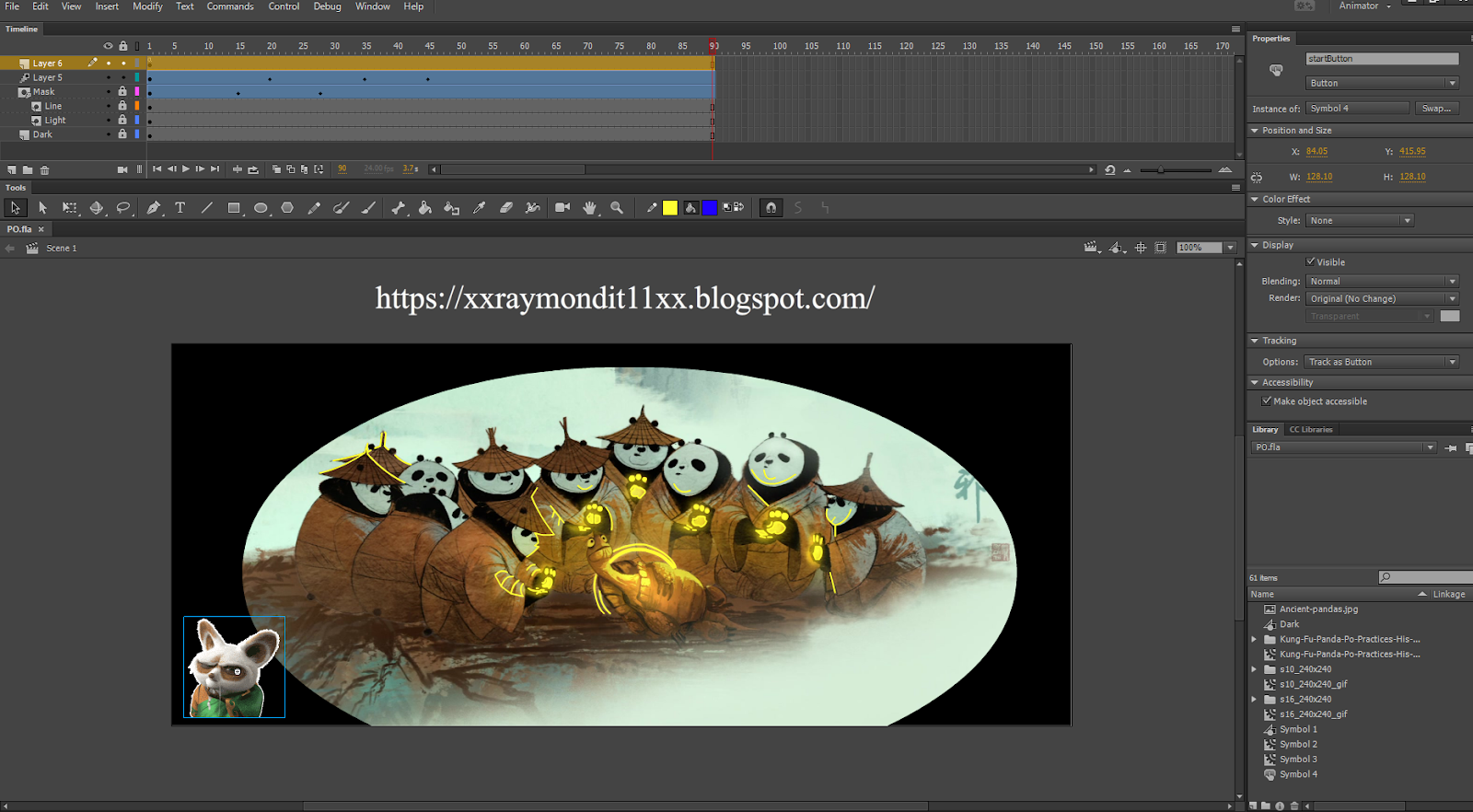
Task: Unlock the Mask layer
Action: coord(122,92)
